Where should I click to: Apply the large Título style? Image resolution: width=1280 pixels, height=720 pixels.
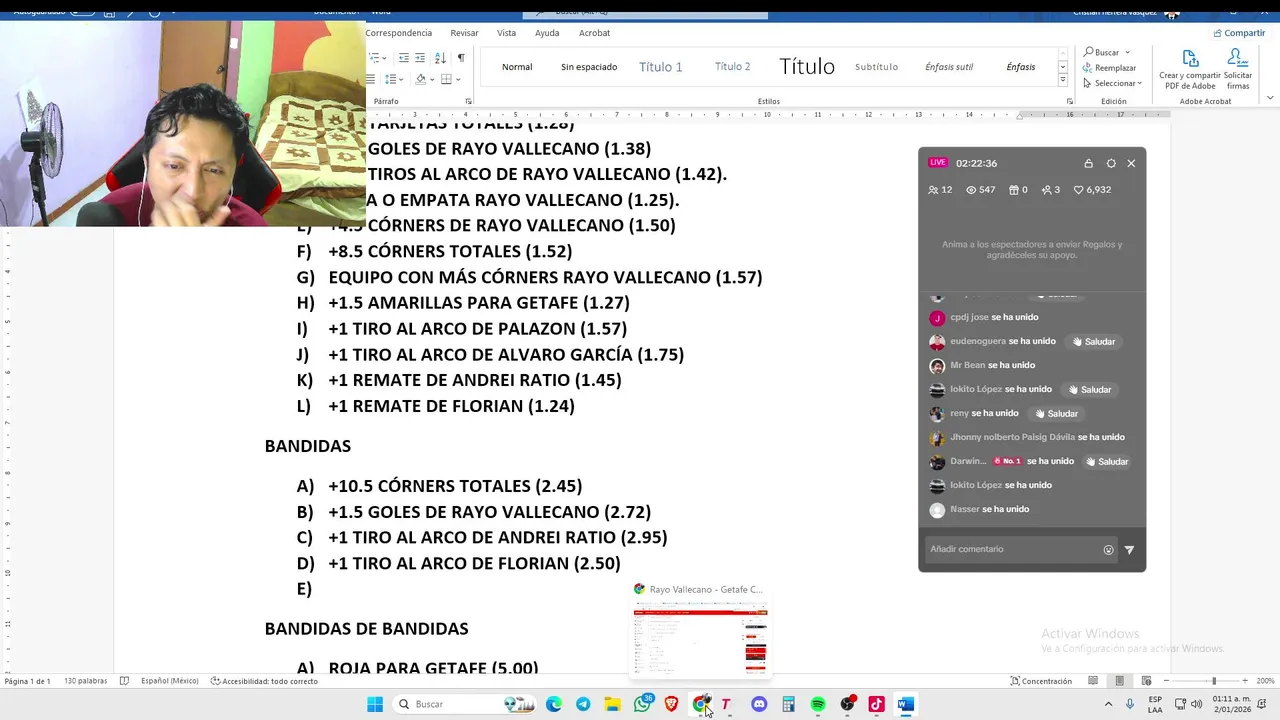click(x=807, y=67)
